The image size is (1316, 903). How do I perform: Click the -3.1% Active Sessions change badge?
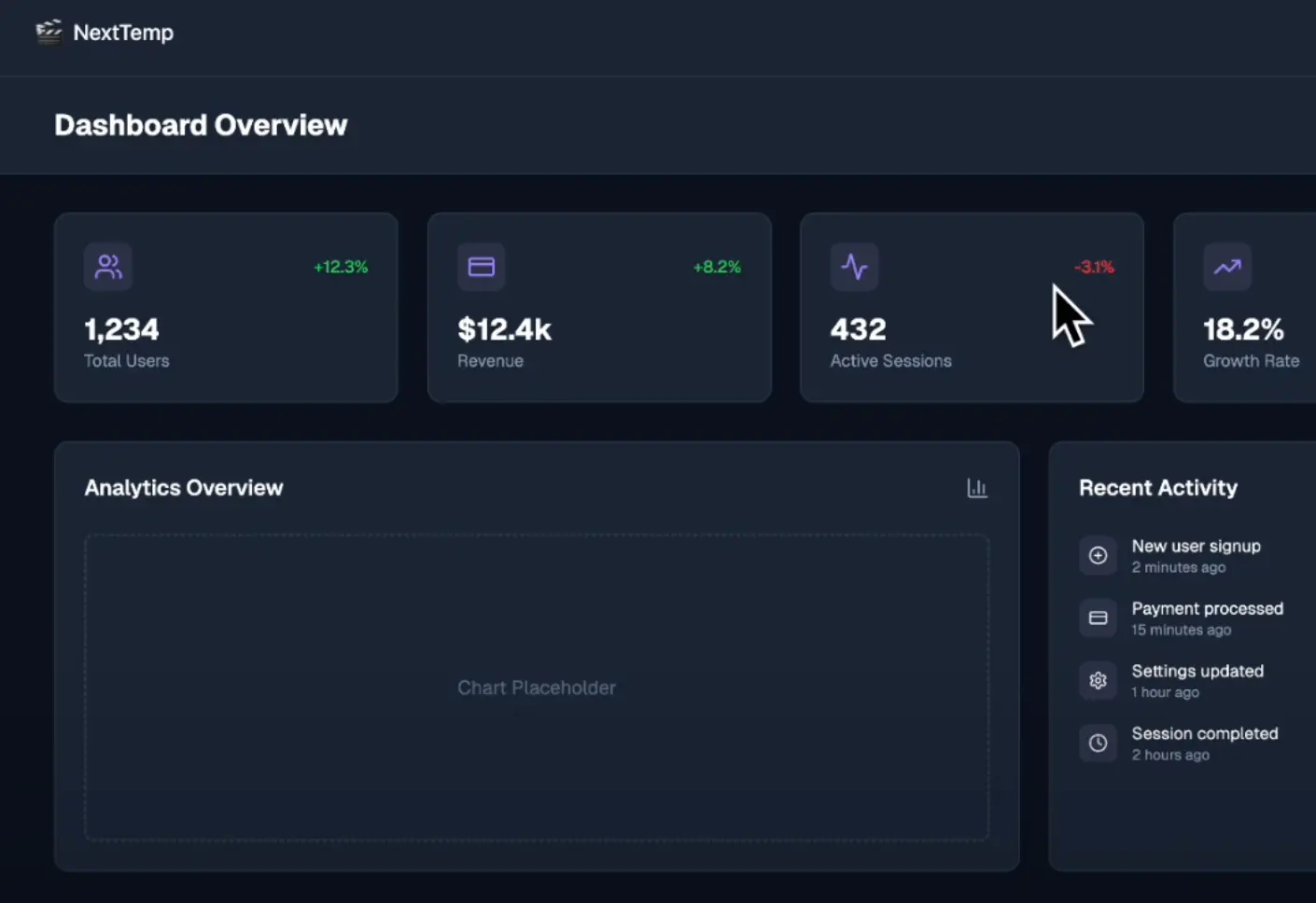tap(1094, 268)
